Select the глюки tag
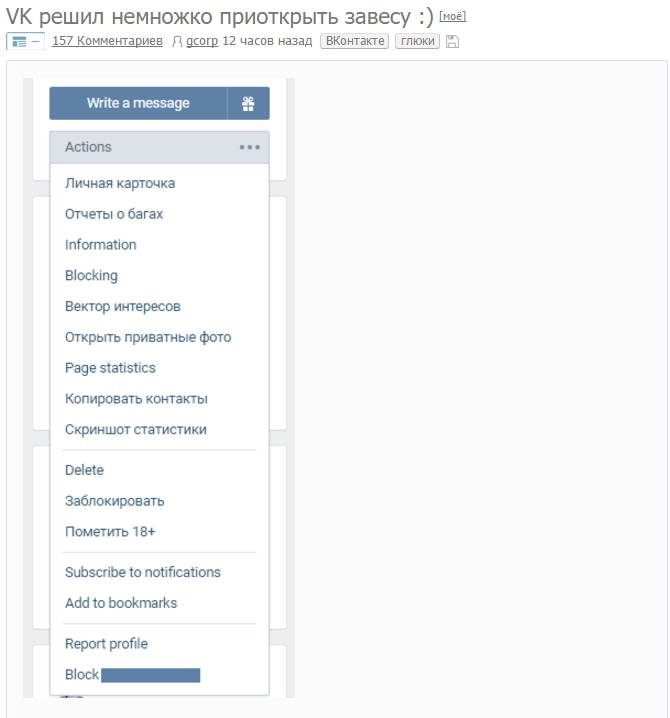 pos(417,41)
